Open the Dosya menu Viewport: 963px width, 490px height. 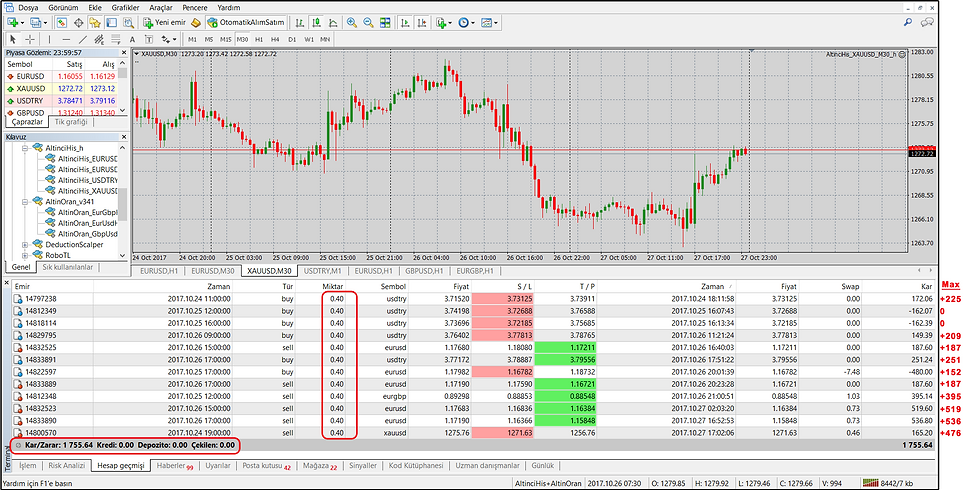[26, 8]
